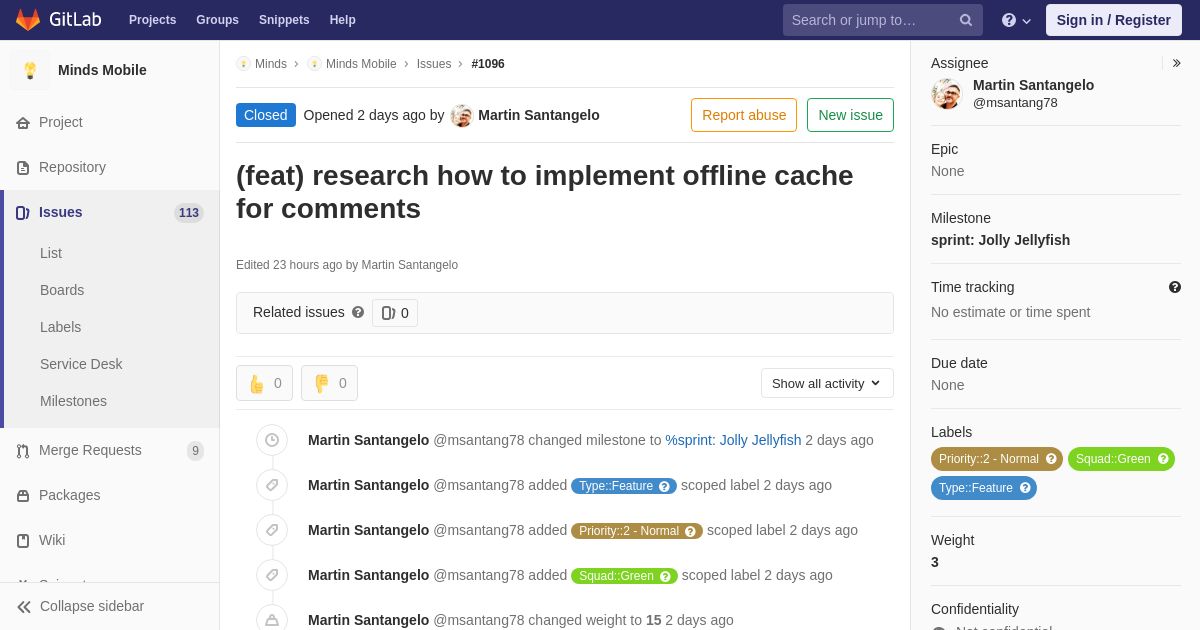The height and width of the screenshot is (630, 1200).
Task: Give a thumbs down reaction
Action: (x=329, y=383)
